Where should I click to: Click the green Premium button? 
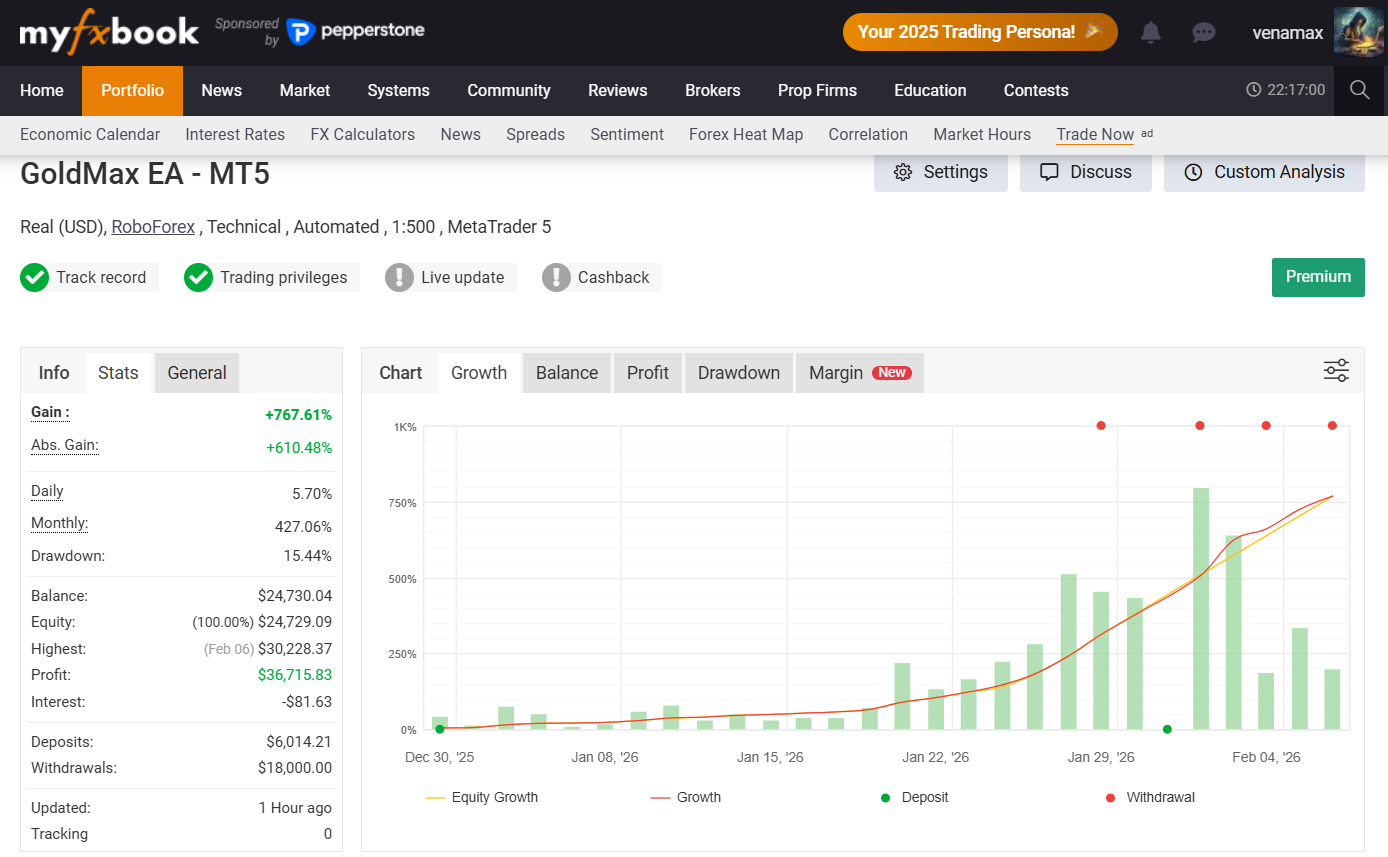tap(1318, 277)
